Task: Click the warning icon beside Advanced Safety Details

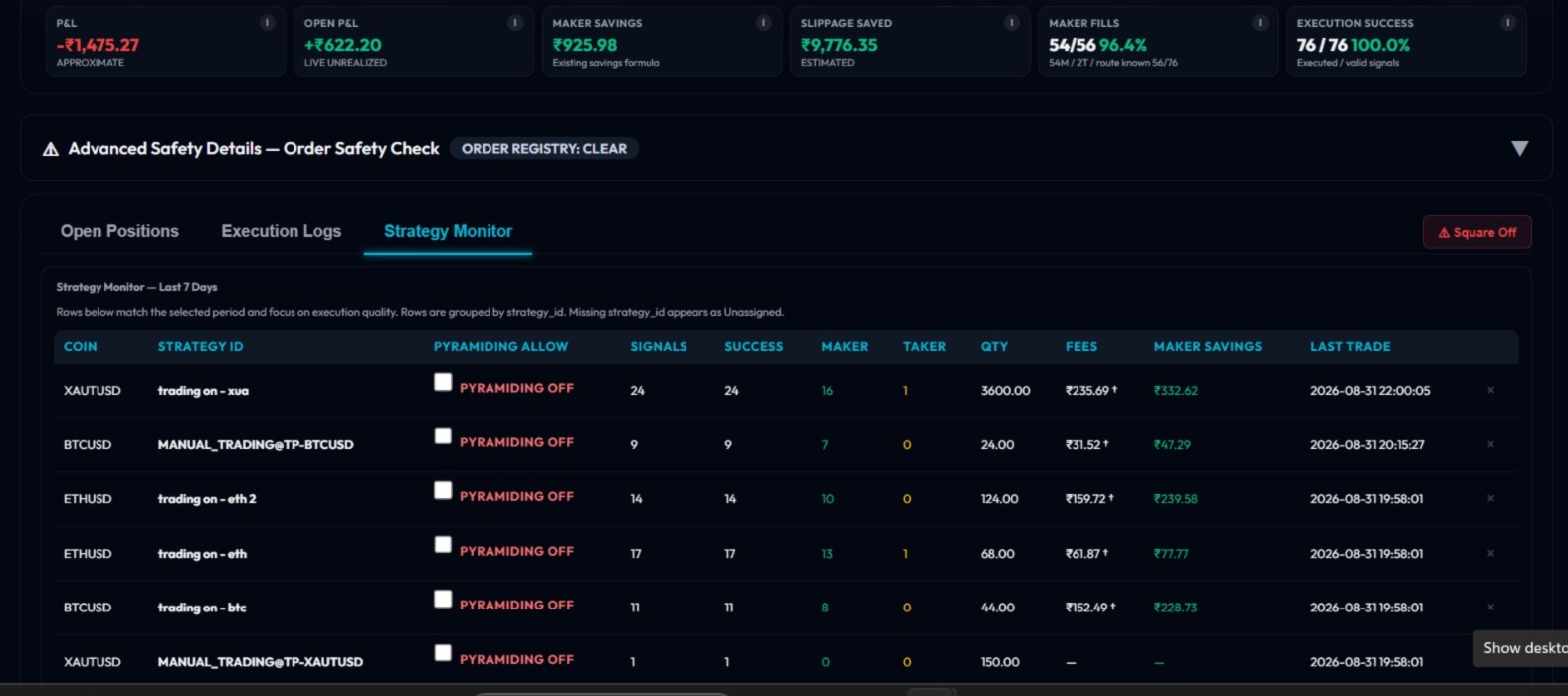Action: coord(51,149)
